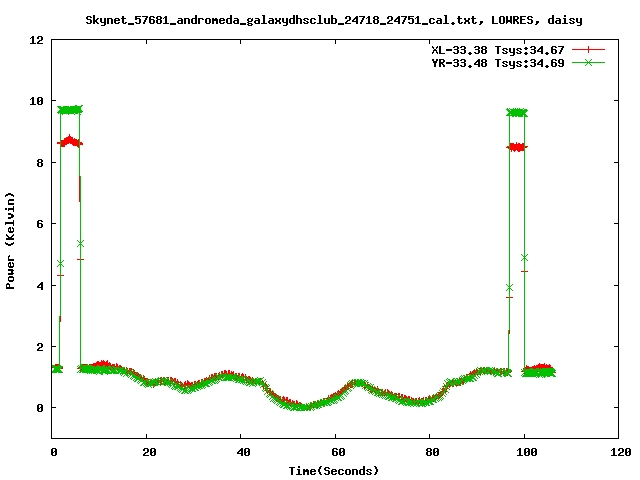Click y-axis tick label 4

40,286
